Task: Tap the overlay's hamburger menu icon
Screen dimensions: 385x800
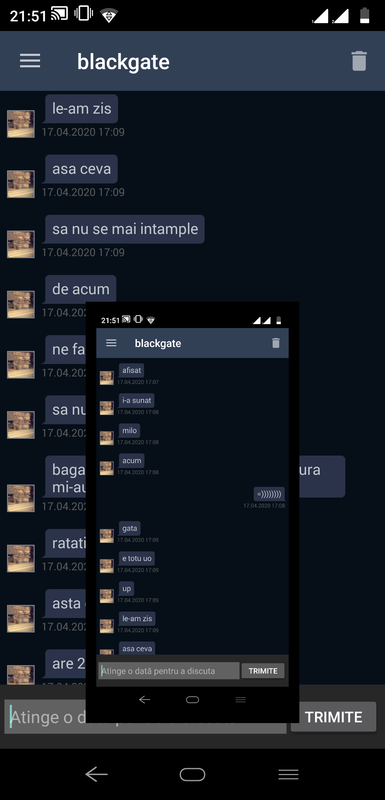Action: (x=111, y=343)
